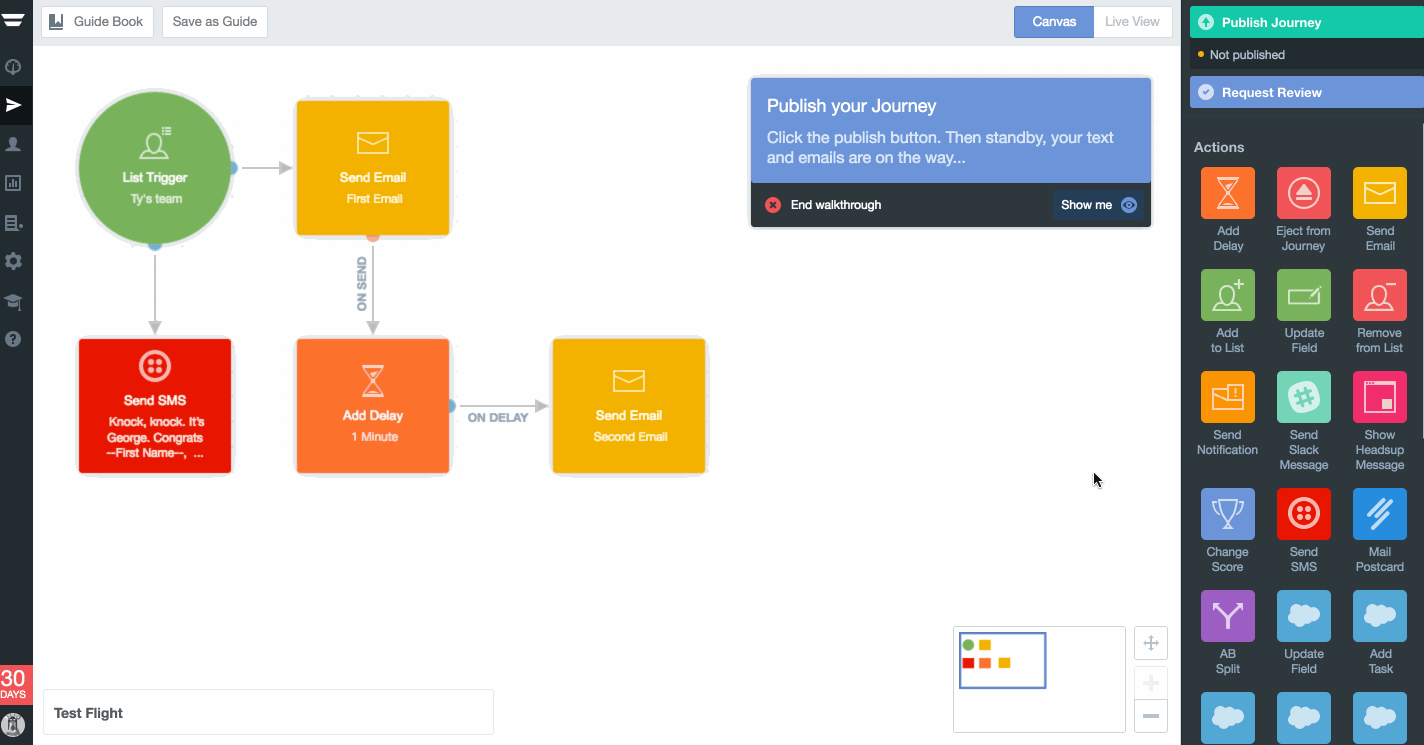Open the settings gear in sidebar
The height and width of the screenshot is (745, 1424).
tap(14, 261)
